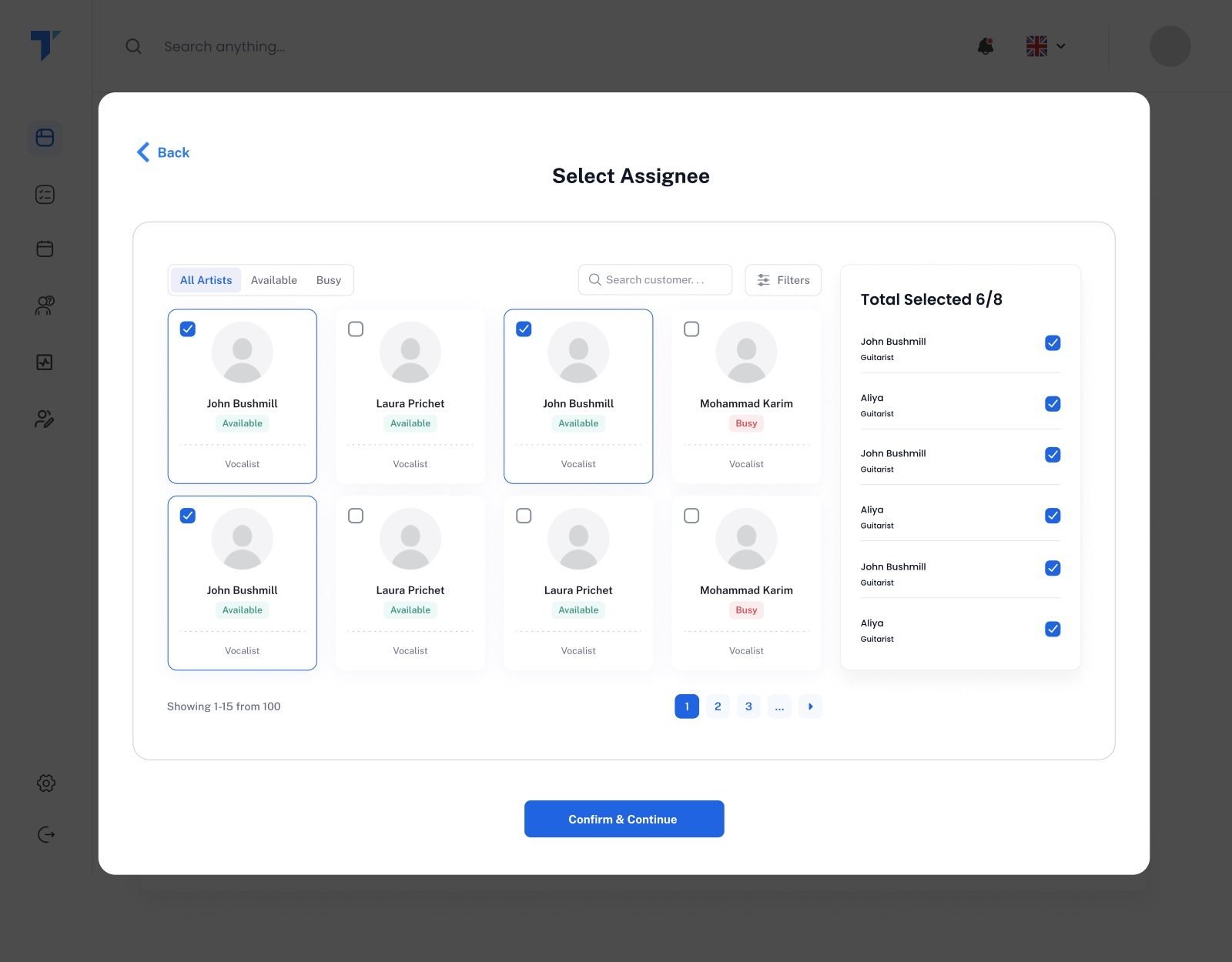1232x962 pixels.
Task: Click the Confirm & Continue button
Action: [624, 819]
